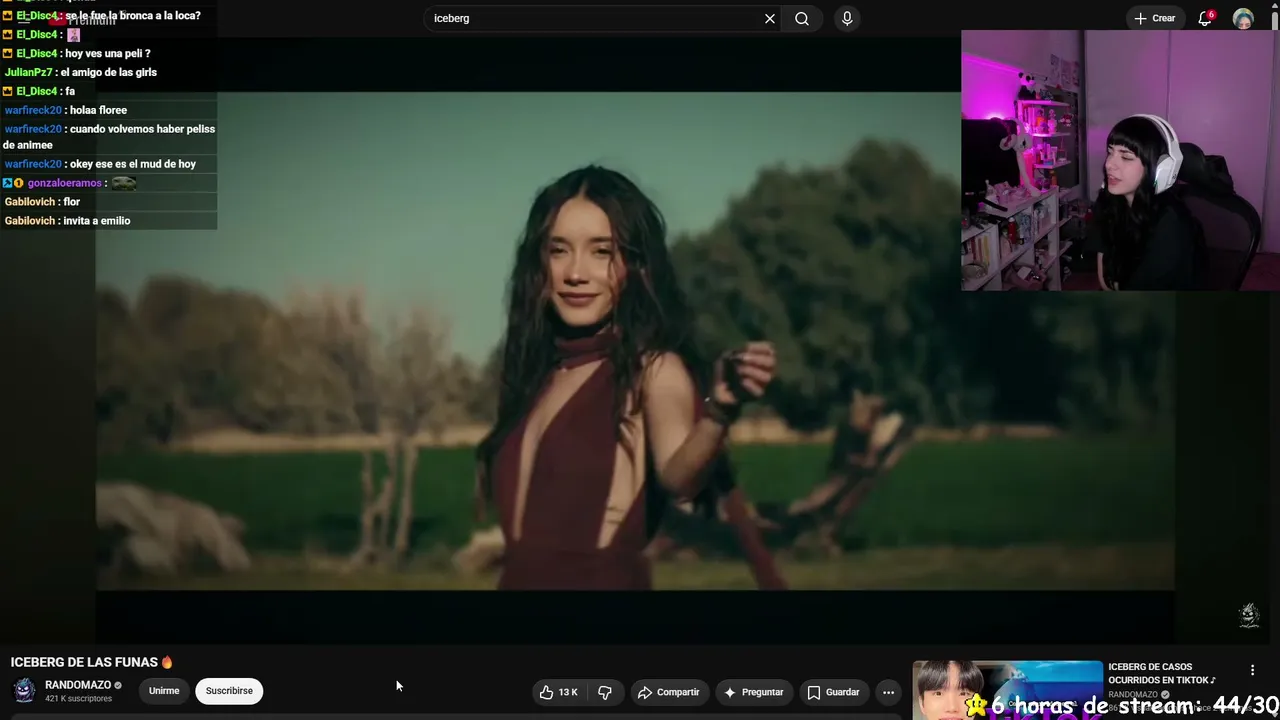
Task: Open more actions ellipsis menu
Action: pos(888,692)
